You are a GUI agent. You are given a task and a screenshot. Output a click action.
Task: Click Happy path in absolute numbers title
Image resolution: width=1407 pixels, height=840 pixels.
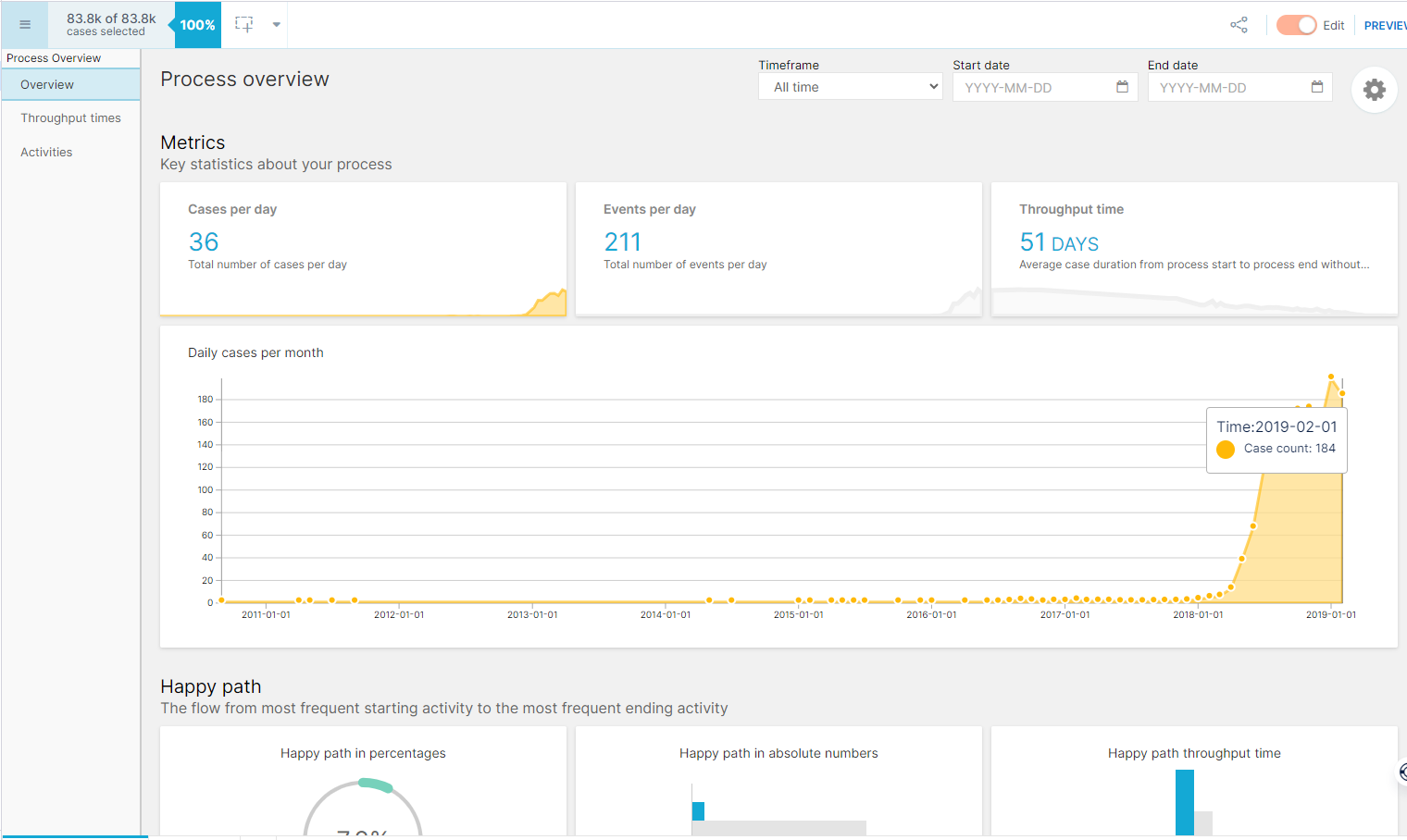tap(778, 753)
